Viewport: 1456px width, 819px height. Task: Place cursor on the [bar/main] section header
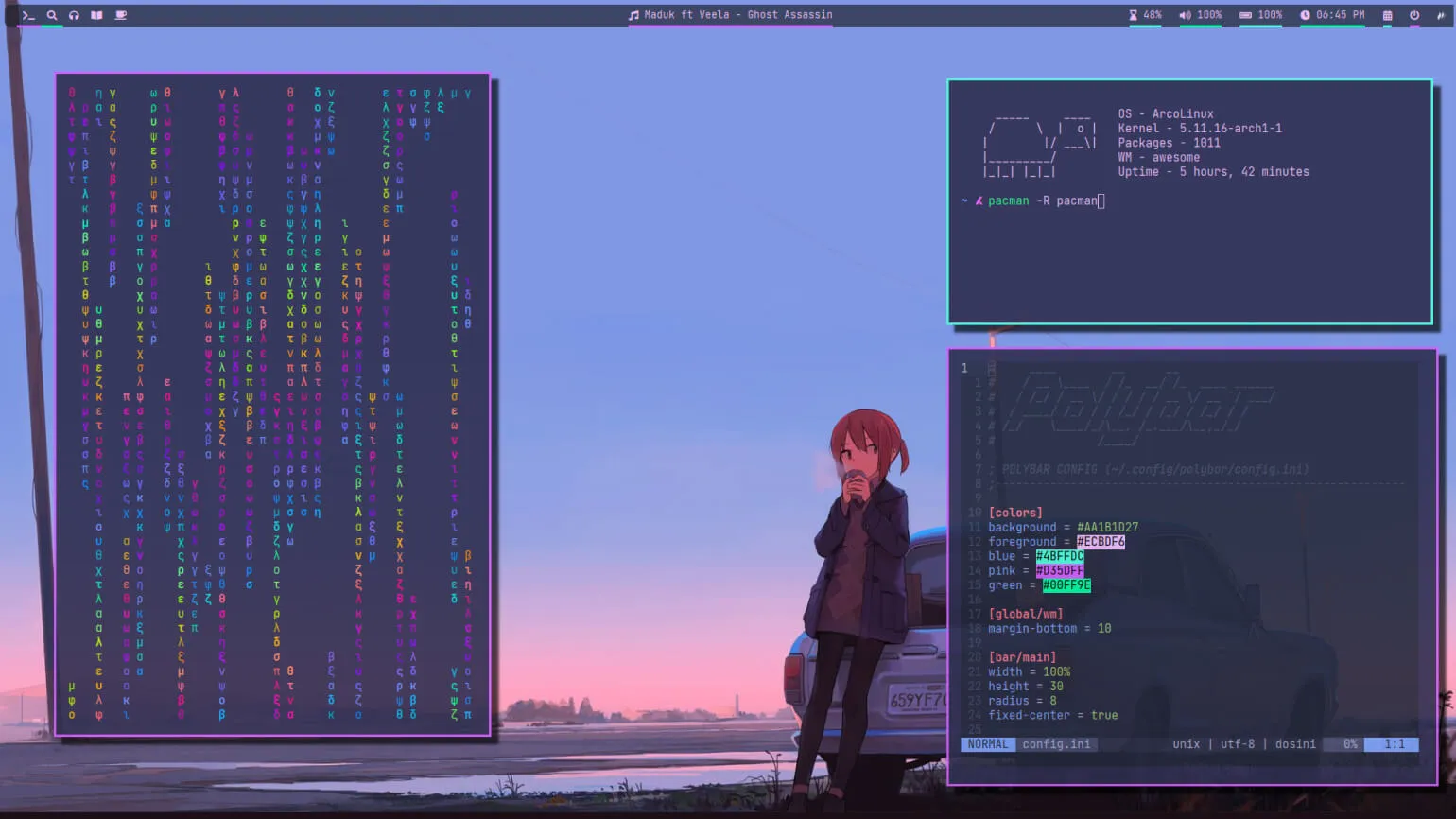click(x=1022, y=657)
